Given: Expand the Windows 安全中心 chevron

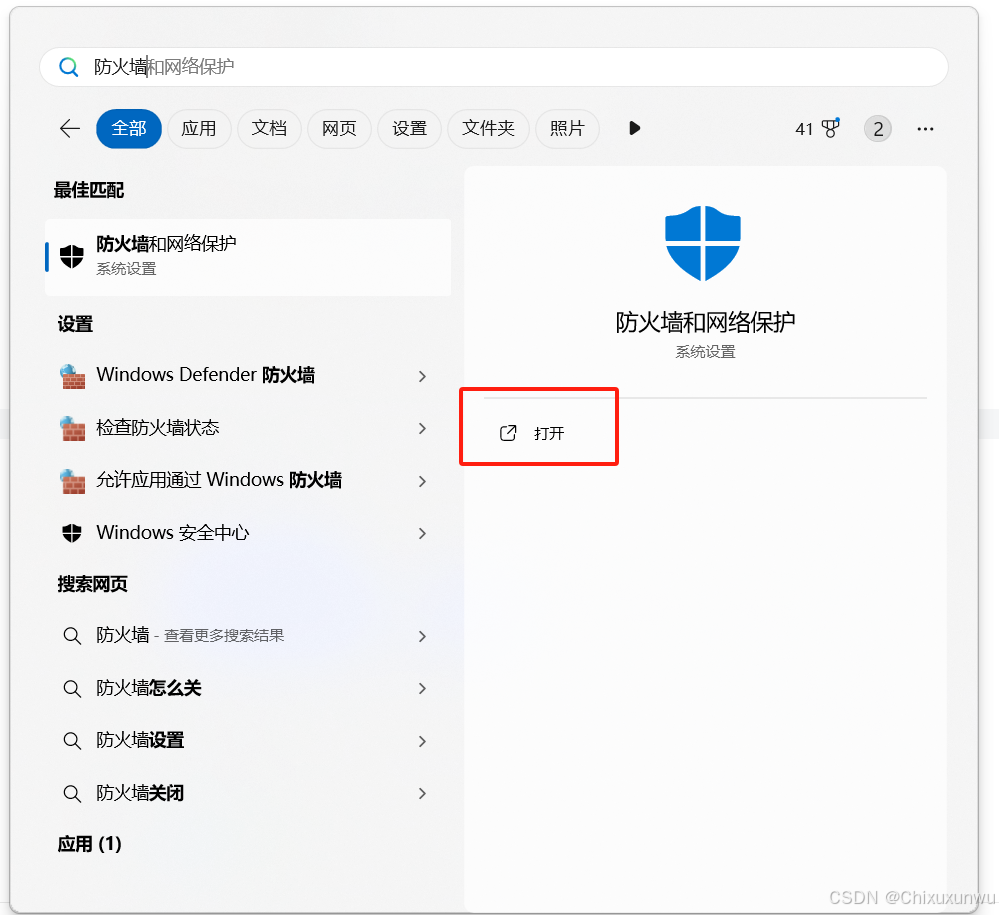Looking at the screenshot, I should (x=422, y=534).
